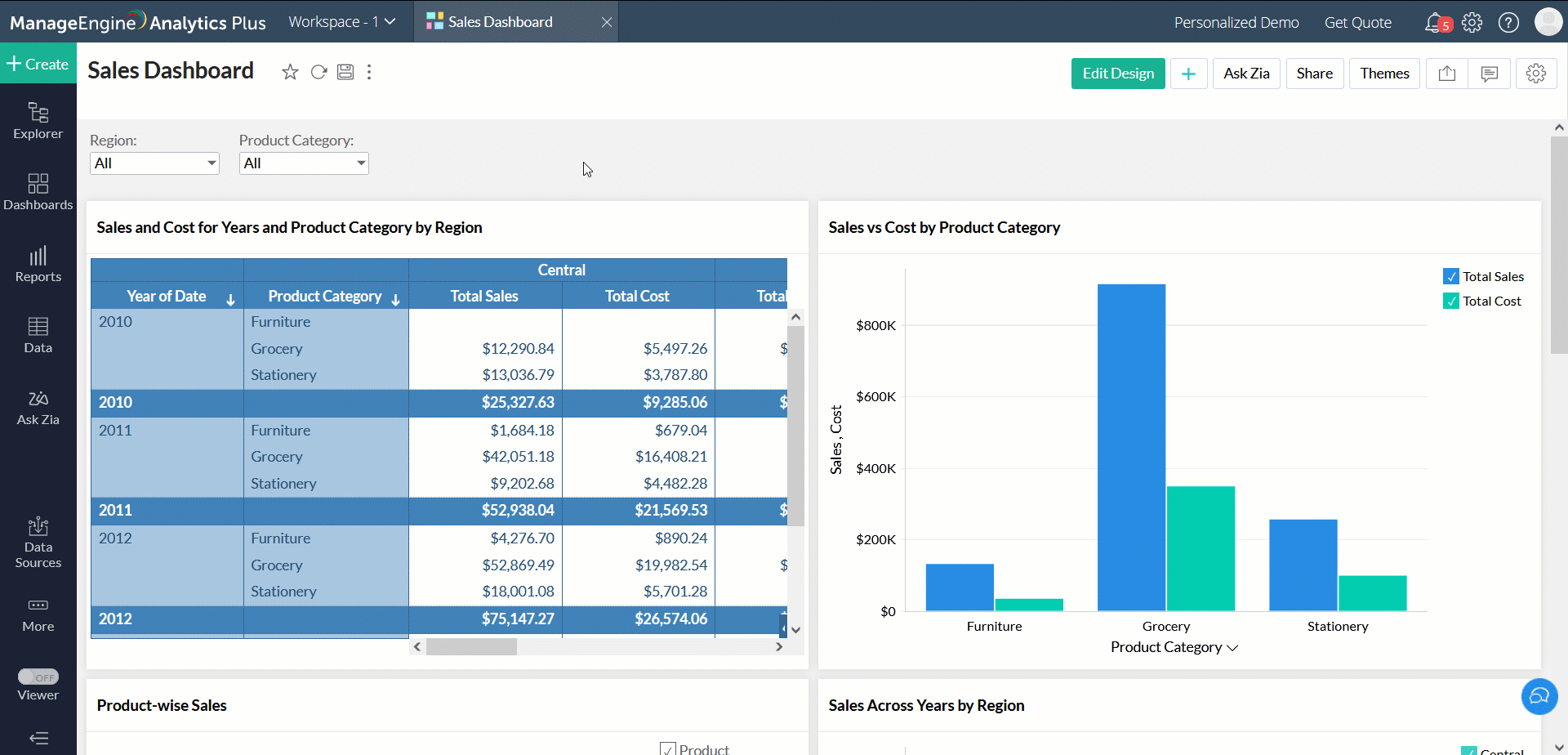Open the Themes menu
Image resolution: width=1568 pixels, height=755 pixels.
click(x=1384, y=74)
